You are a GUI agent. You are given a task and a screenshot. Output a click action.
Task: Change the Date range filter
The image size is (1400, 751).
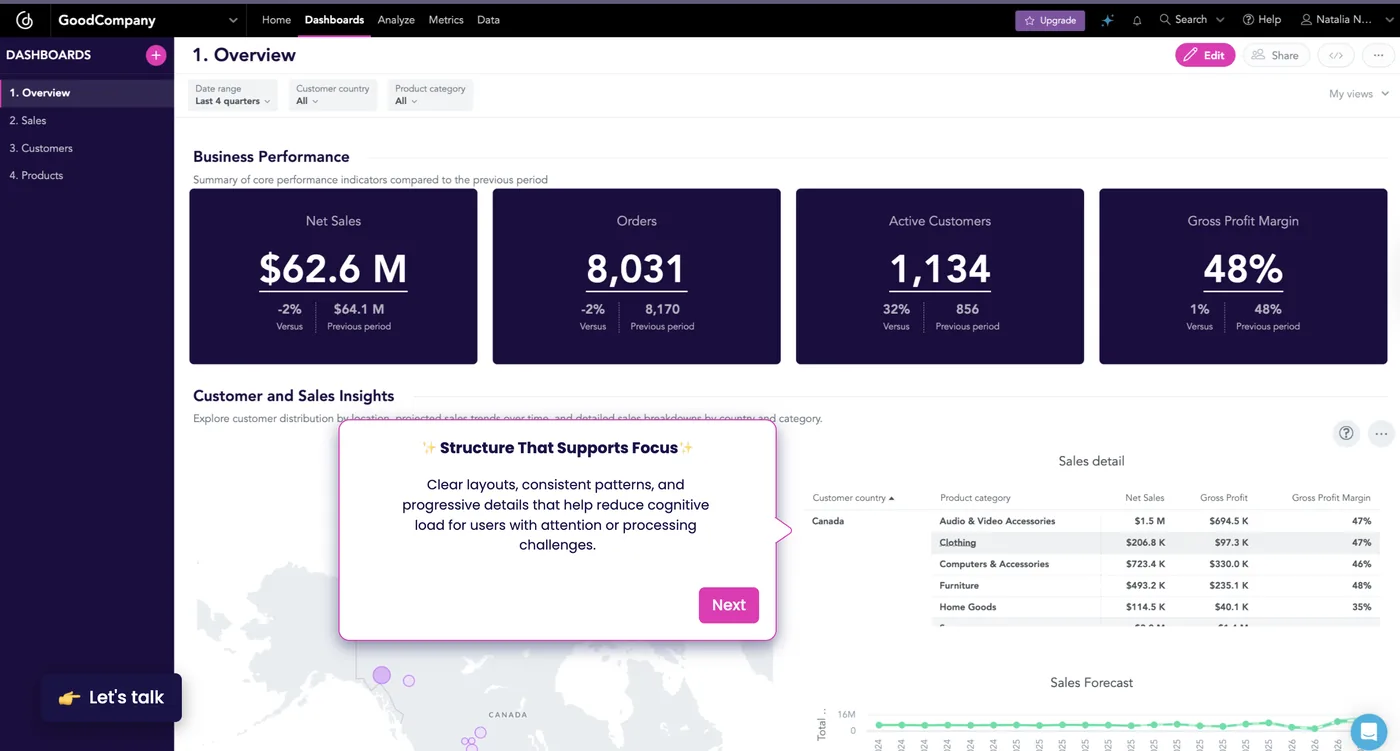[233, 95]
